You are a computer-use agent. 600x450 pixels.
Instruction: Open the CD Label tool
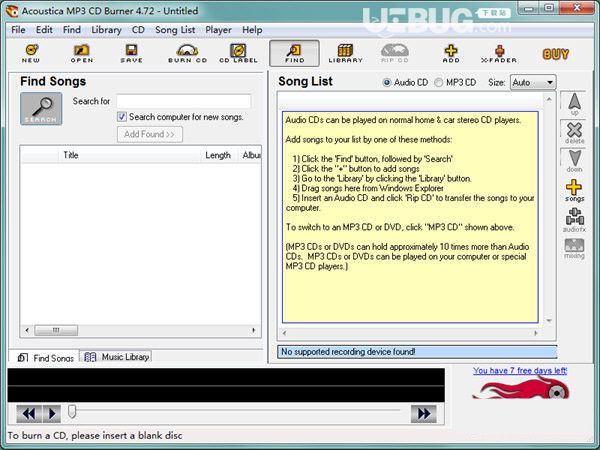click(x=238, y=53)
